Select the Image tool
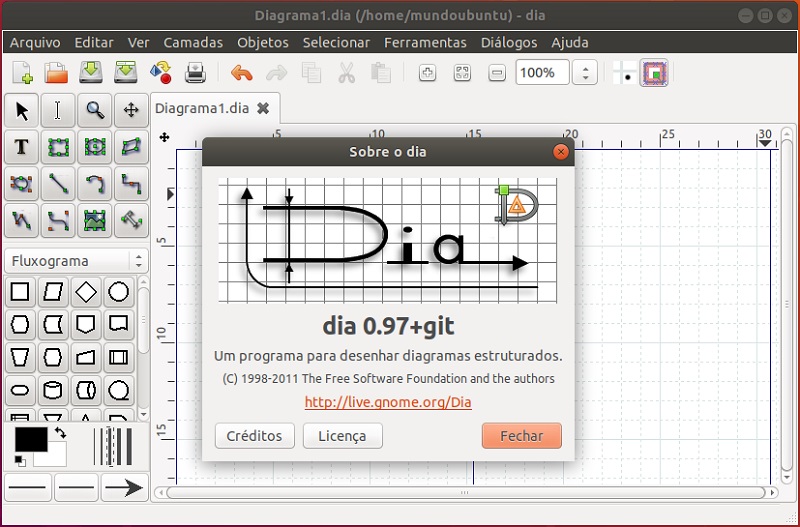Viewport: 800px width, 527px height. click(x=94, y=220)
